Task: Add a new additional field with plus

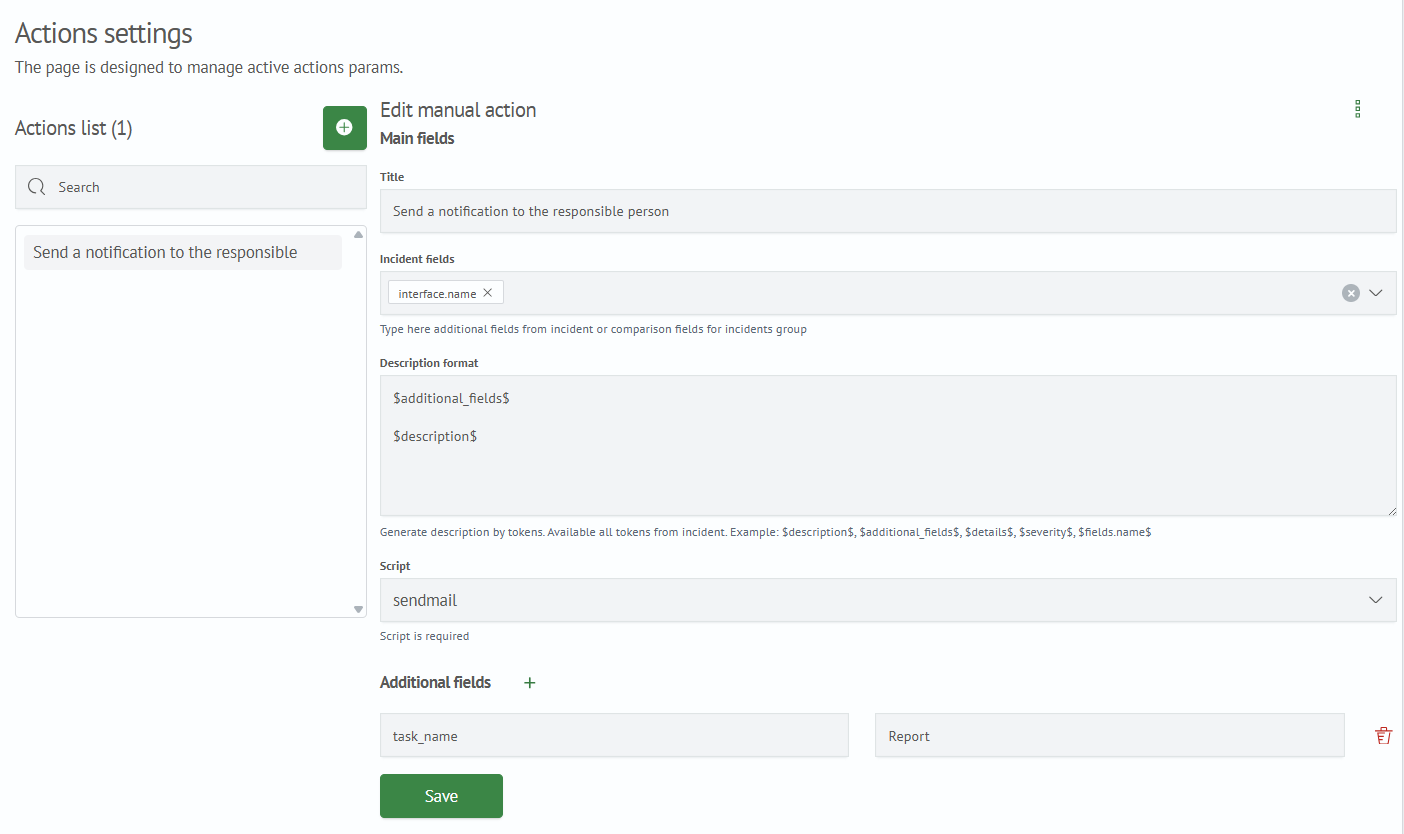Action: (x=530, y=683)
